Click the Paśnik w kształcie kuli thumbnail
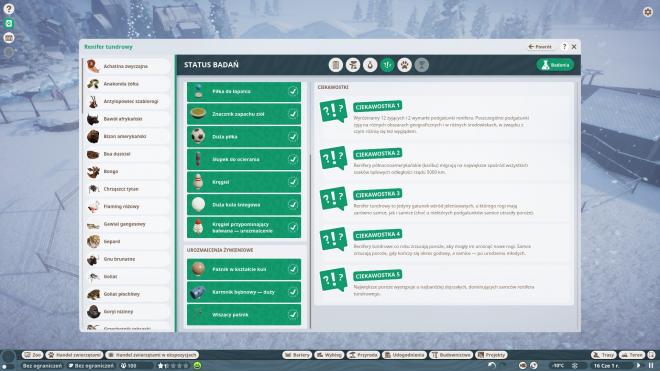The height and width of the screenshot is (371, 660). (x=198, y=269)
